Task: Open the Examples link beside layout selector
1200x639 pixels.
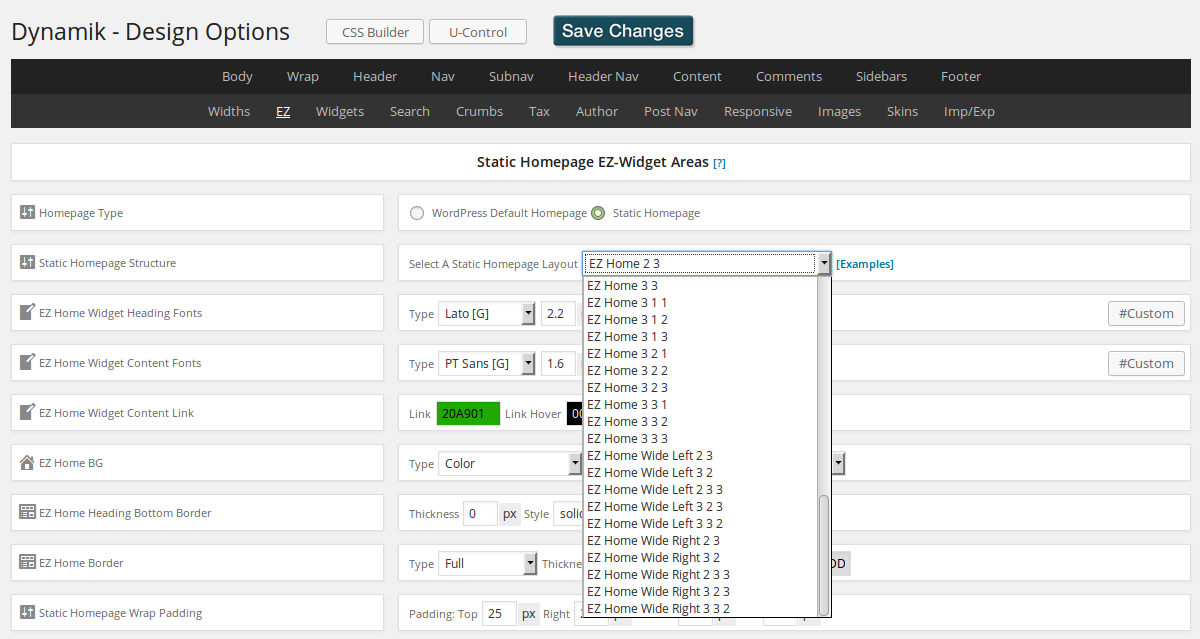Action: pyautogui.click(x=865, y=264)
